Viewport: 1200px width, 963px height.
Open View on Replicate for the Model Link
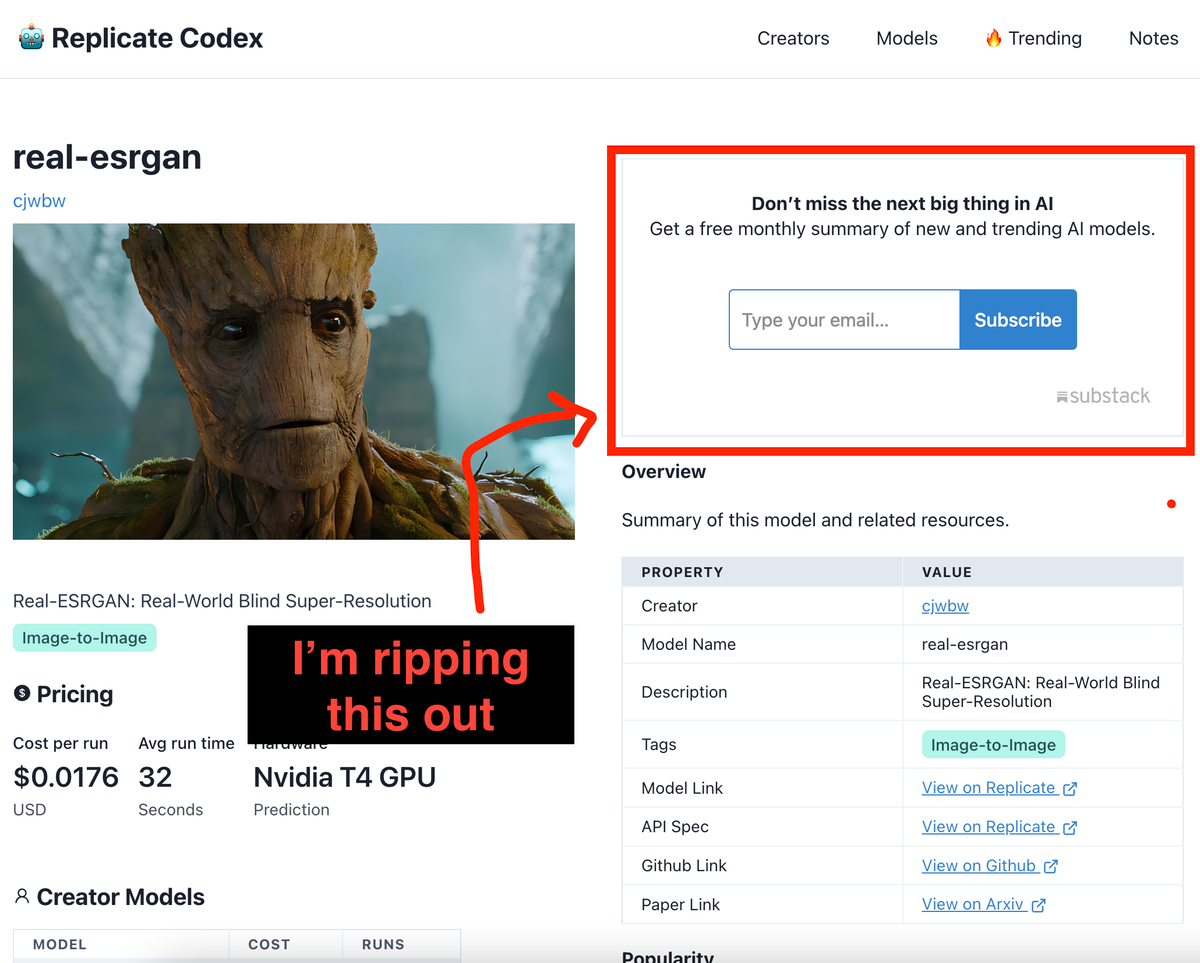coord(990,787)
